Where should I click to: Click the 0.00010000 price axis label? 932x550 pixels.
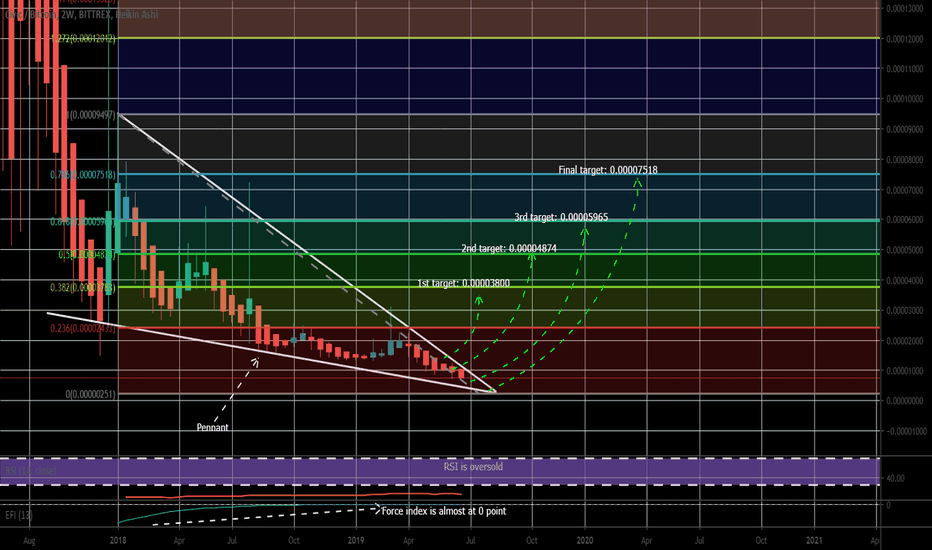[x=905, y=99]
